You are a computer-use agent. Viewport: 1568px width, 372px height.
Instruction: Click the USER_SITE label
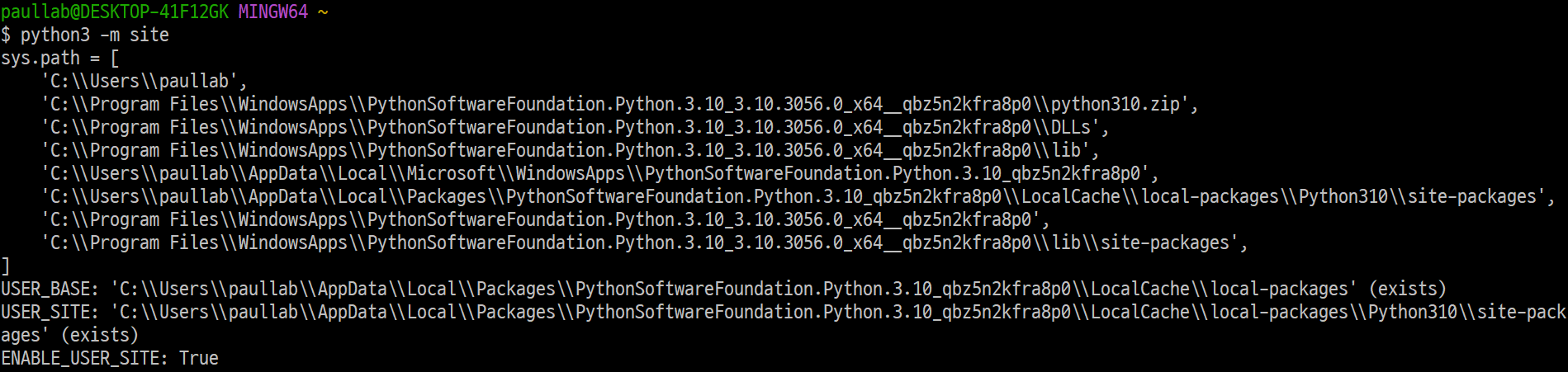(x=50, y=313)
